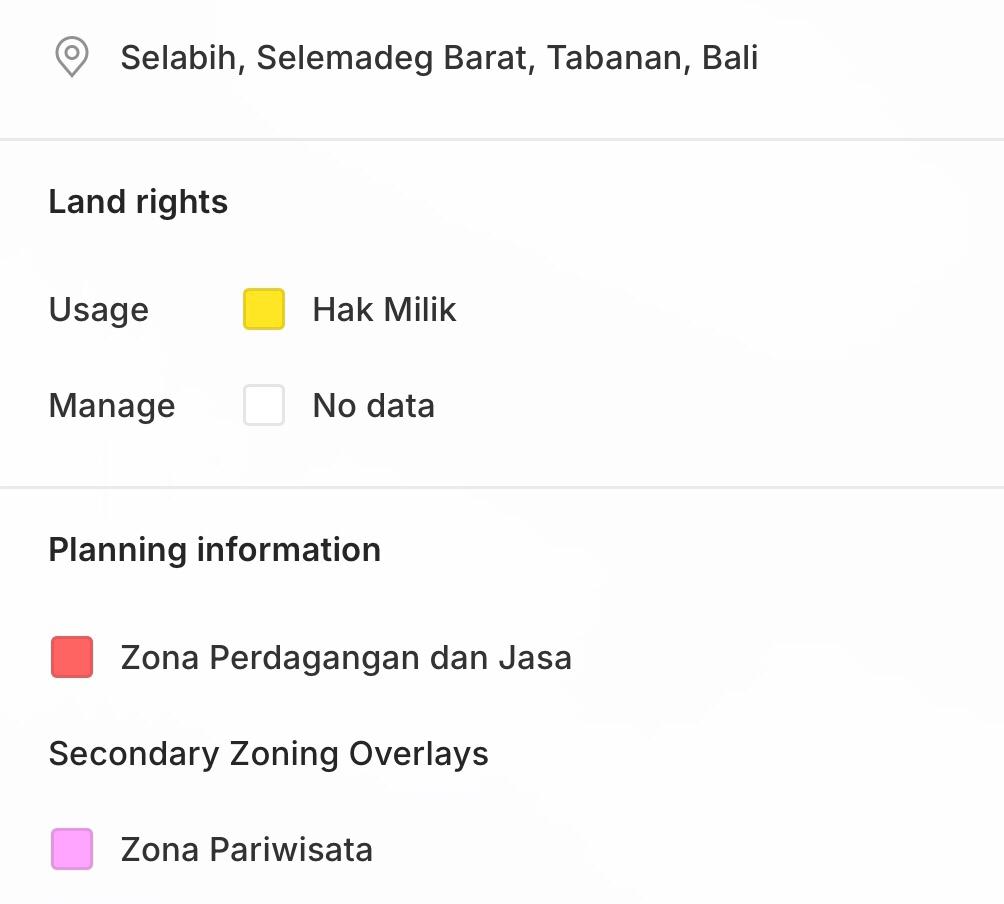
Task: Click the Land rights heading
Action: 138,202
